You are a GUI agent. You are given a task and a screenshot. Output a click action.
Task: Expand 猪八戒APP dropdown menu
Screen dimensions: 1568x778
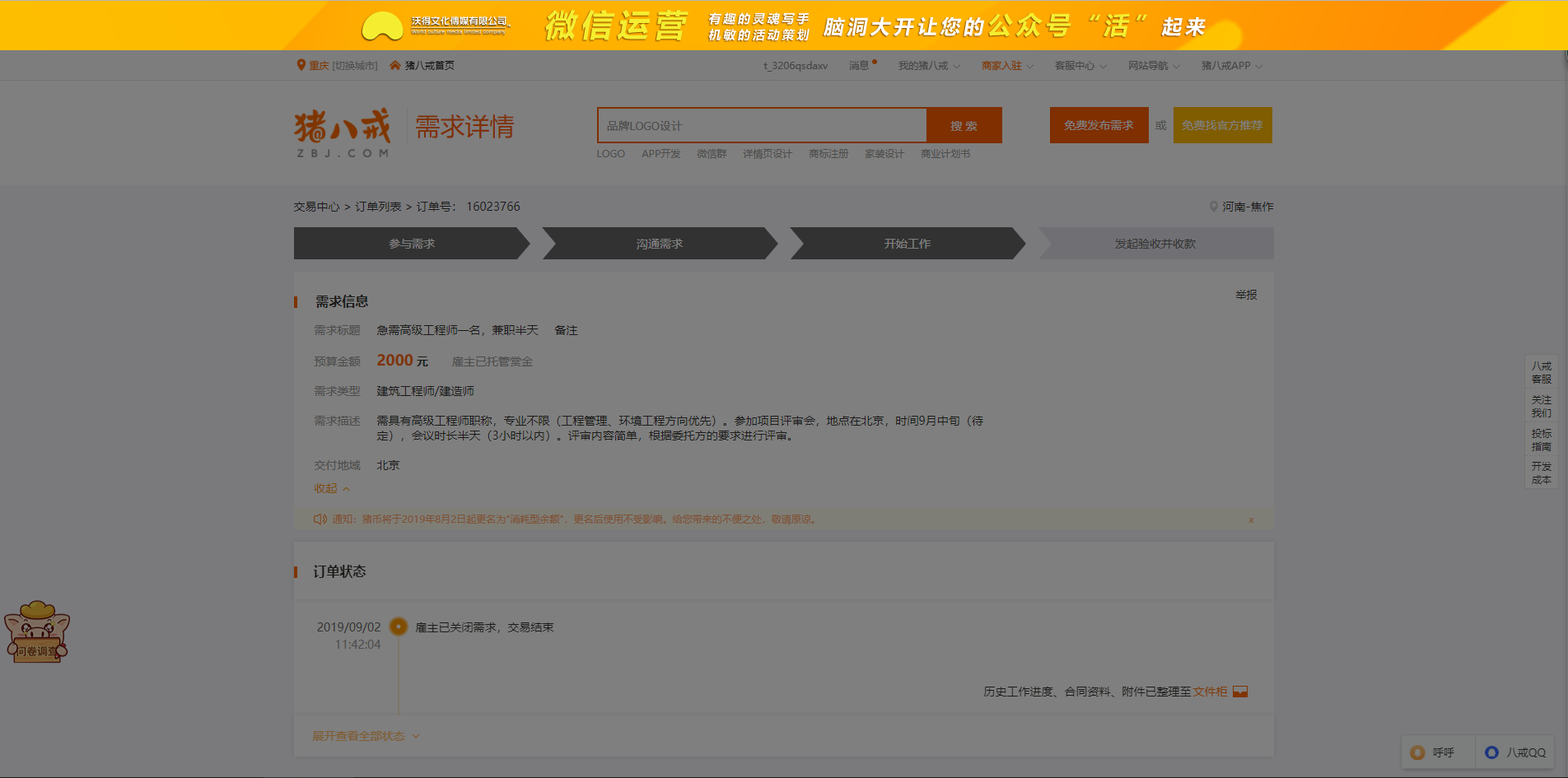click(x=1231, y=66)
